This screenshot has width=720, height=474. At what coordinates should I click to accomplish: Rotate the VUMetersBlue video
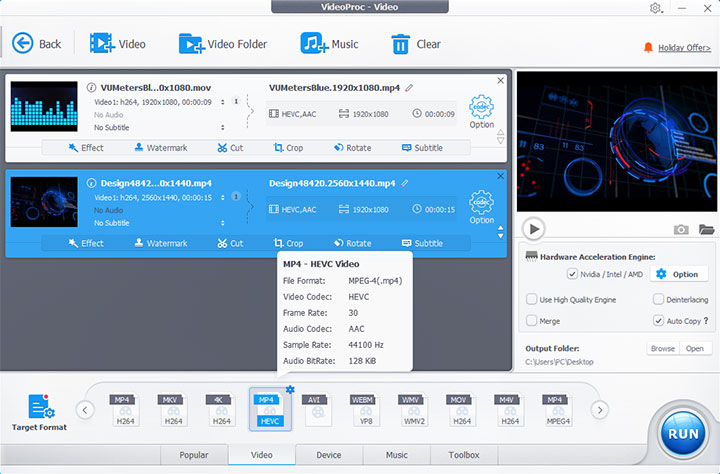353,147
